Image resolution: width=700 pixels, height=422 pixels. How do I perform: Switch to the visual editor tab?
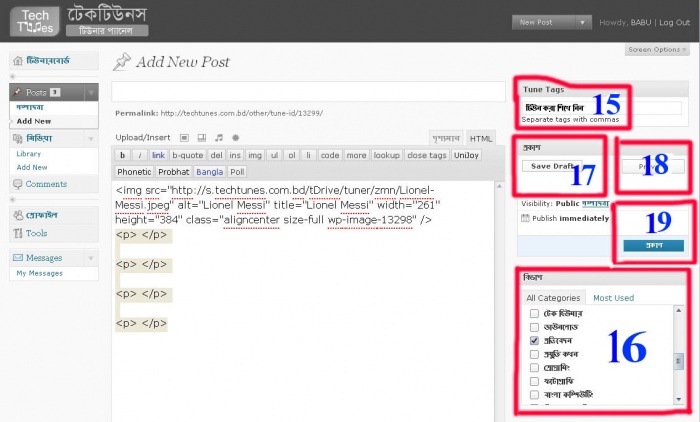[446, 139]
